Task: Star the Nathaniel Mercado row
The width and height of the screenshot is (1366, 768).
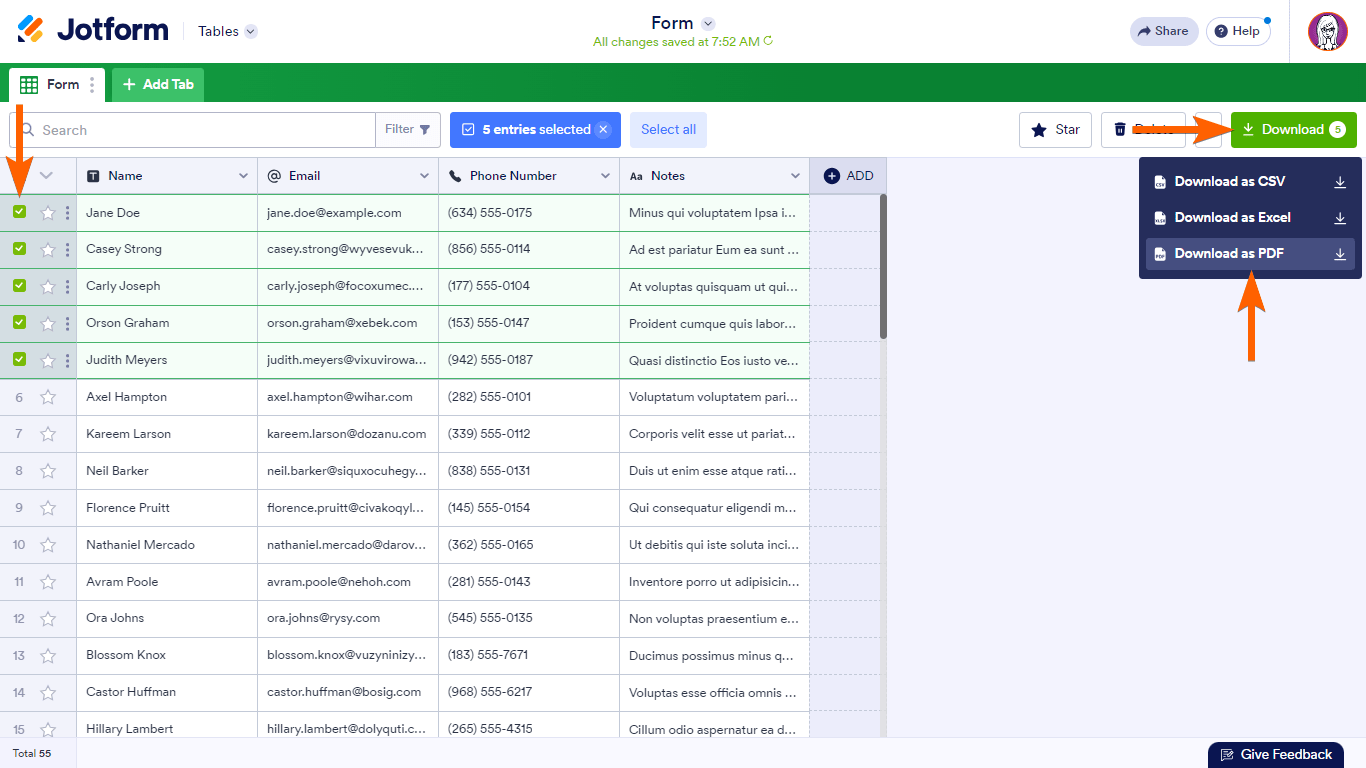Action: coord(47,545)
